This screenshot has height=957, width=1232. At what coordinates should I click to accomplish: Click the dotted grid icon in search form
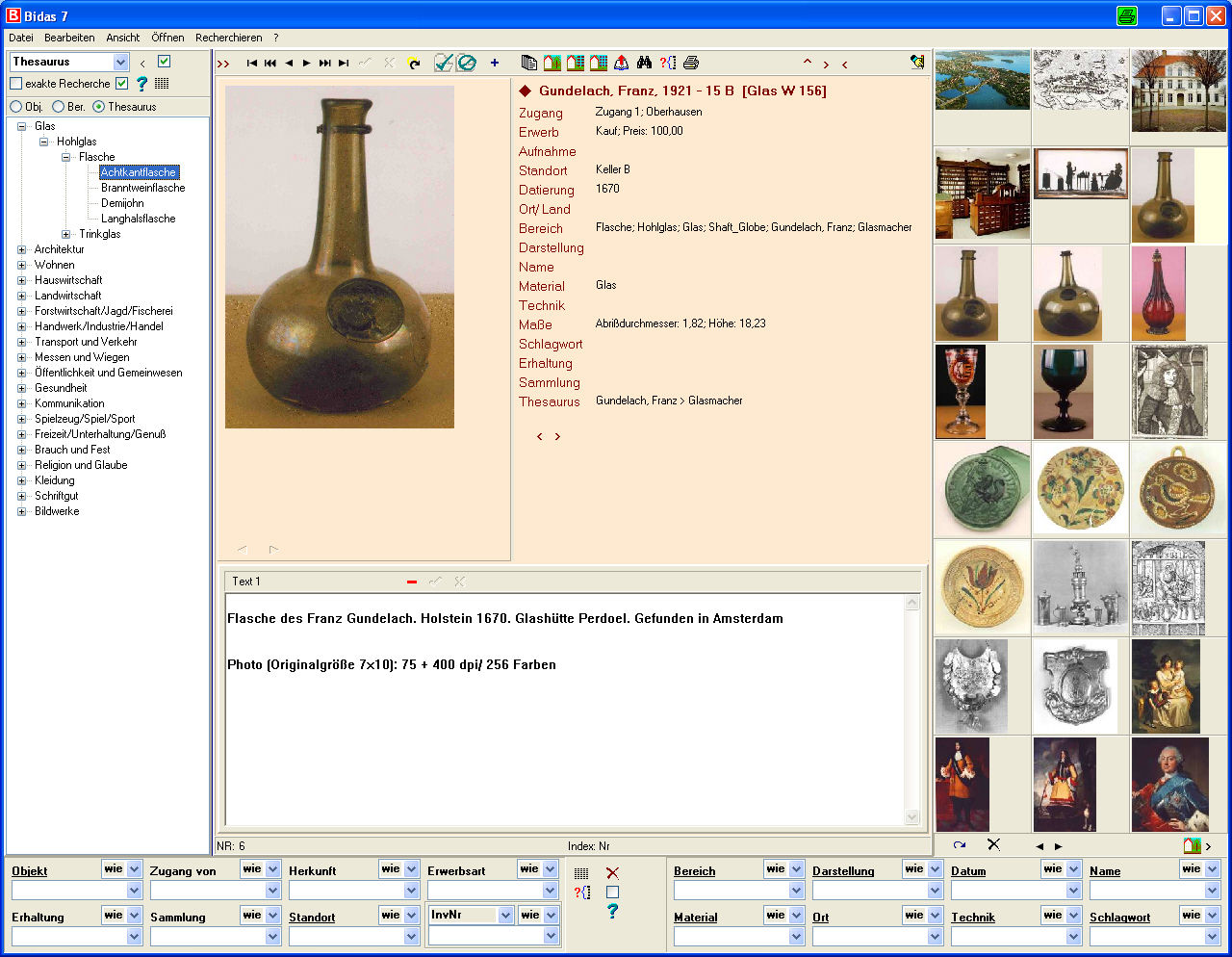pos(581,873)
